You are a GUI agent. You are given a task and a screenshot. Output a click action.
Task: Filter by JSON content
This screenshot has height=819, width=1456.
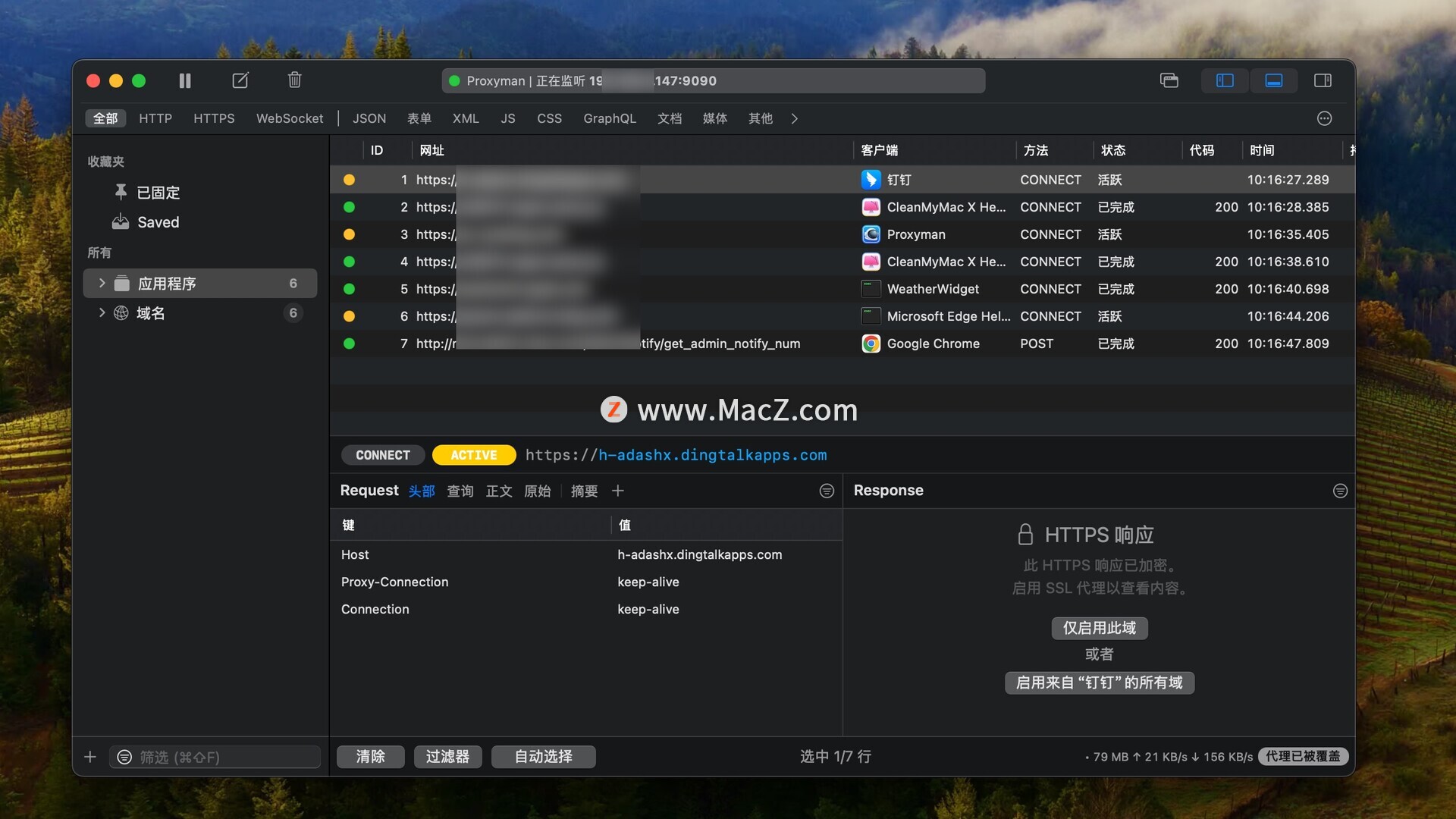coord(369,118)
